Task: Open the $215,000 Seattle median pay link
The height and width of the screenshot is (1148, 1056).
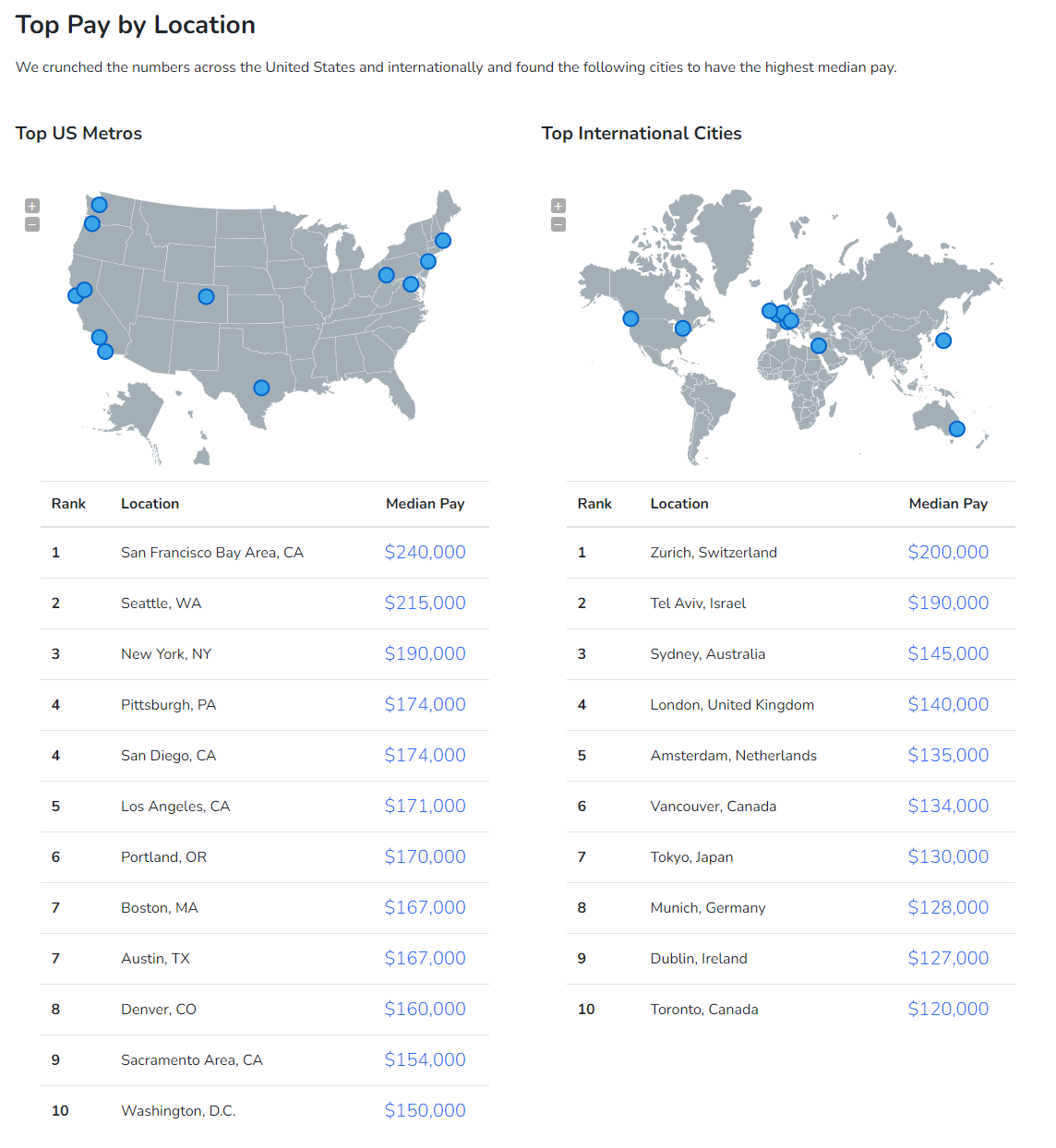Action: [426, 603]
